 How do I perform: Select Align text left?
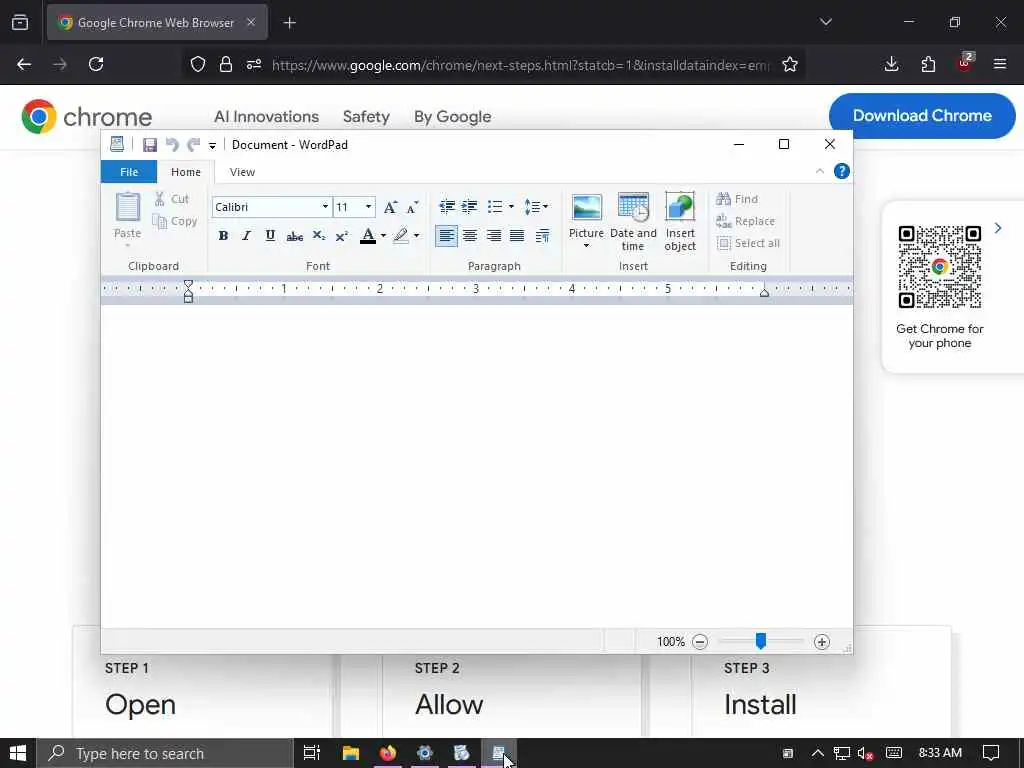pos(446,236)
